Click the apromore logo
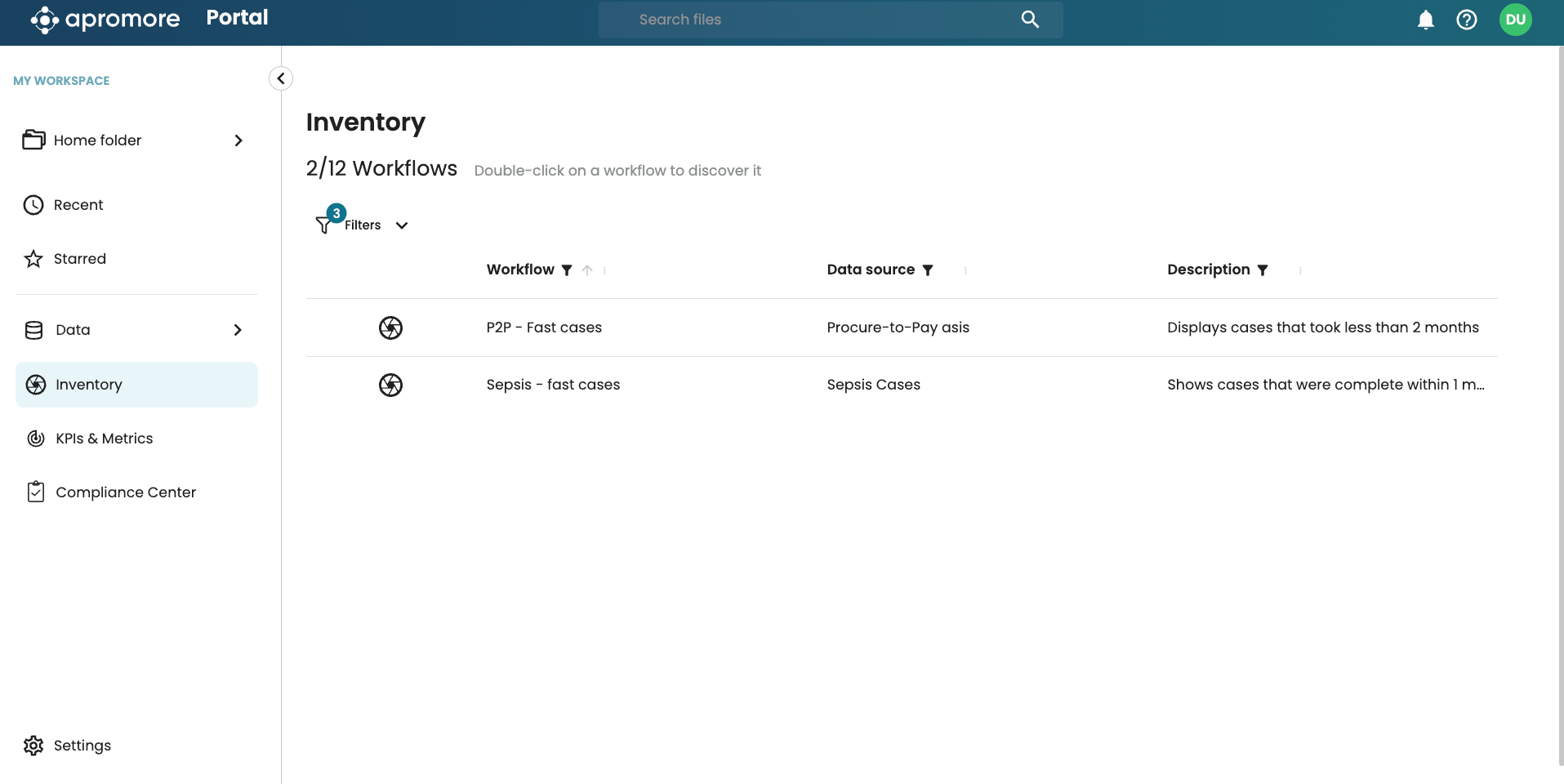This screenshot has height=784, width=1564. click(105, 19)
